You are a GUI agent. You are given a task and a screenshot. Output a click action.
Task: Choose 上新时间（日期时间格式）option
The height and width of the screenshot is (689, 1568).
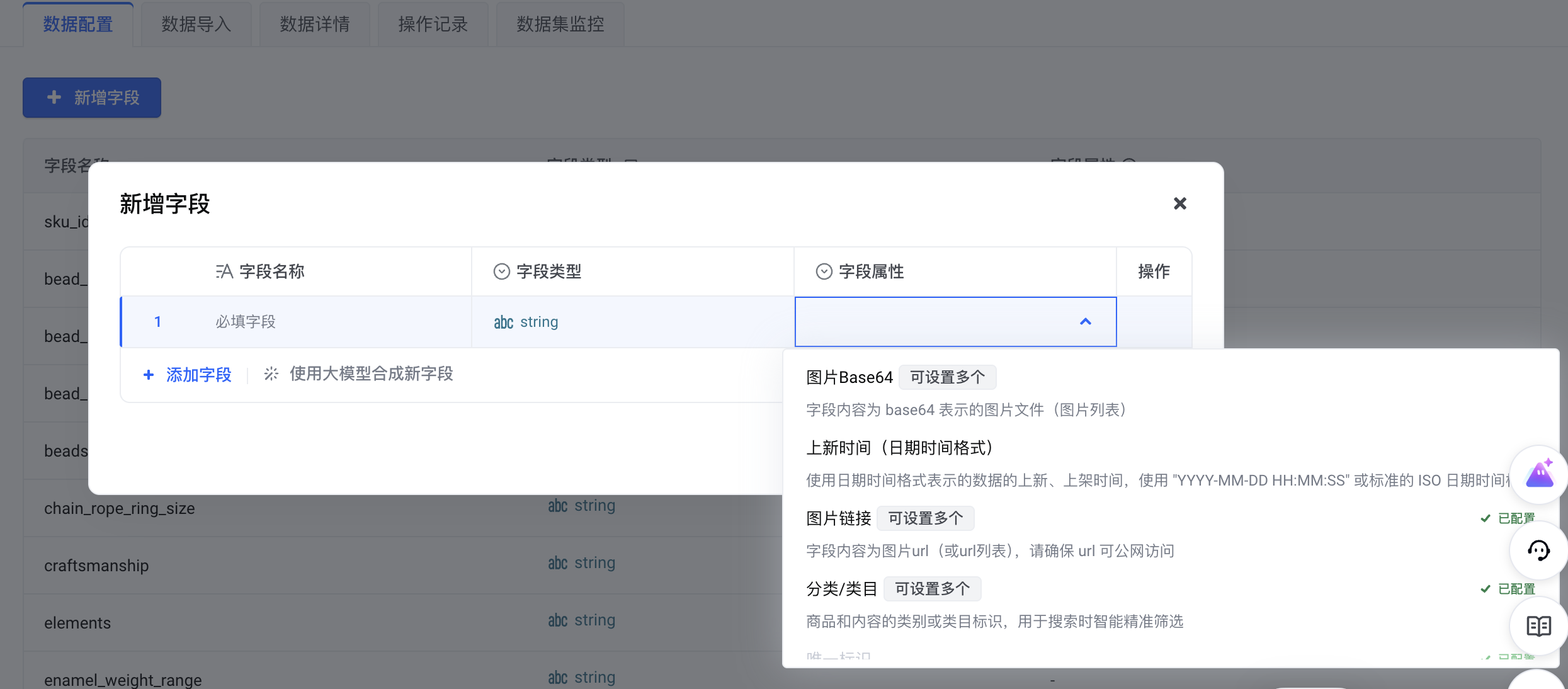900,448
